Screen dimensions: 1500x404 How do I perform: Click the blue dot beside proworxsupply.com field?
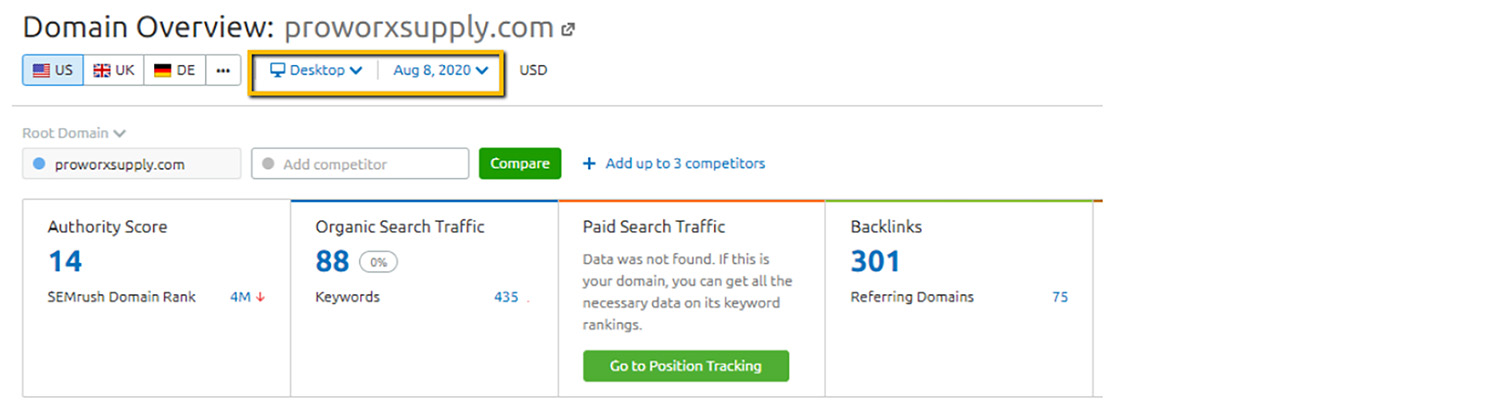coord(39,164)
